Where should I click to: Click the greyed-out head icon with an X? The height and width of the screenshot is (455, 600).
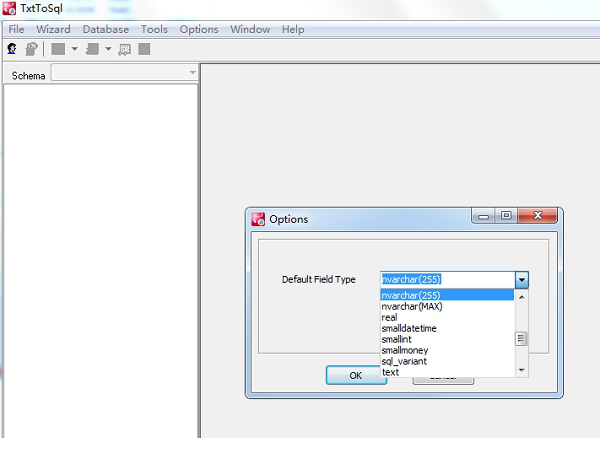pos(31,49)
